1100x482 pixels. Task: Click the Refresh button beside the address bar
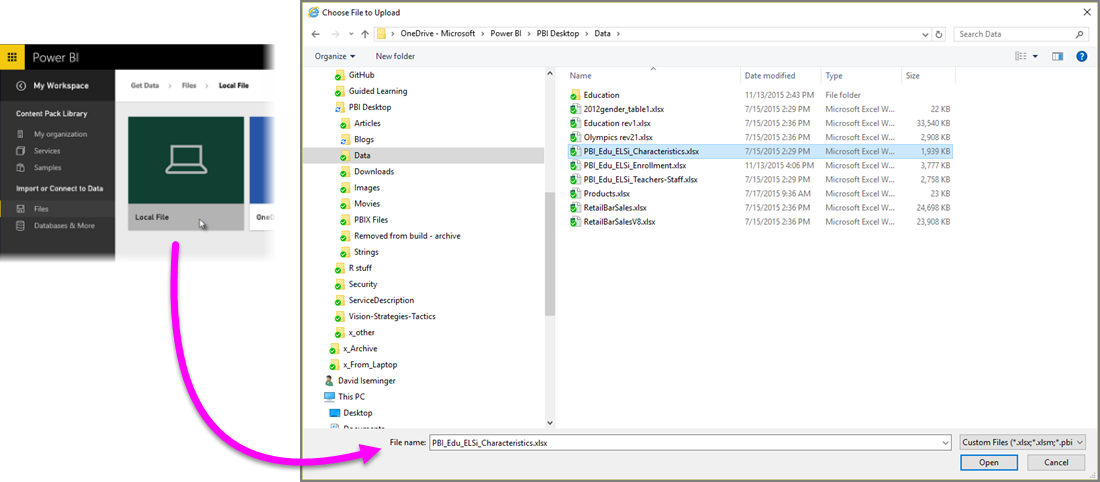(x=940, y=34)
